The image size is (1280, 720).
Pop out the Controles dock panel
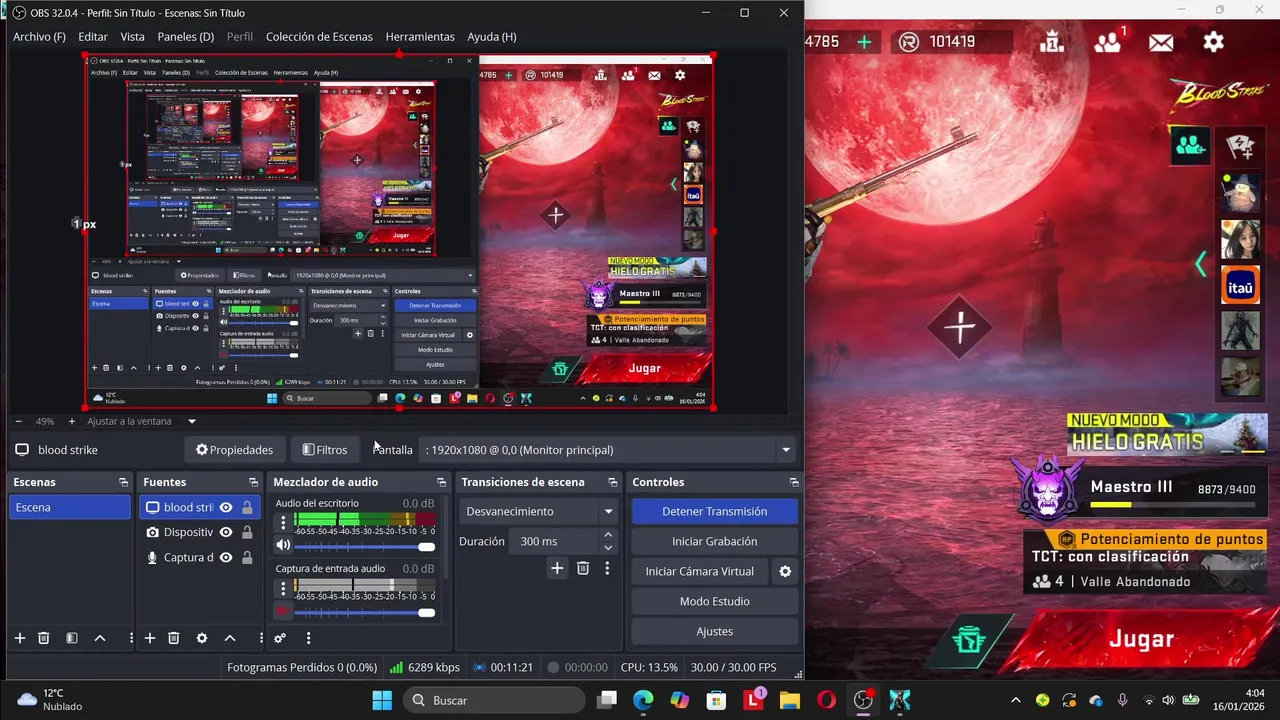pyautogui.click(x=793, y=482)
